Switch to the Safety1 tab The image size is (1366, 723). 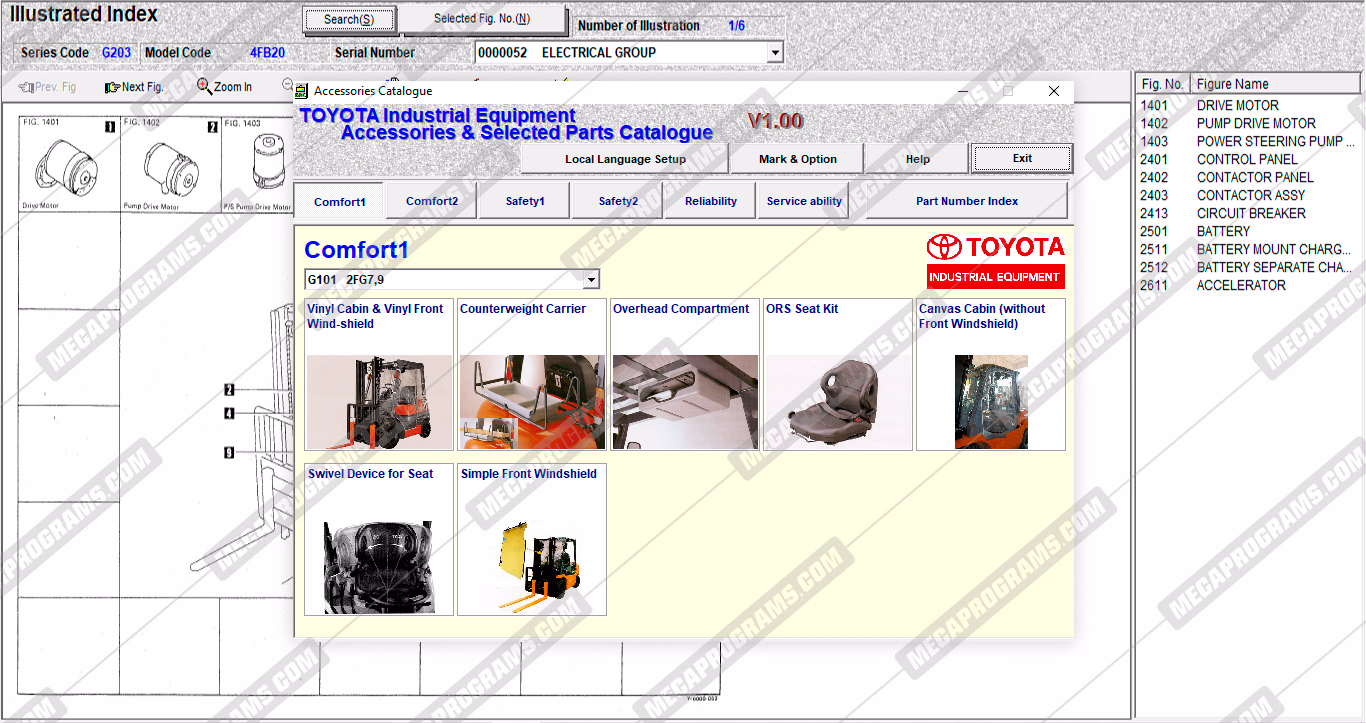click(524, 201)
